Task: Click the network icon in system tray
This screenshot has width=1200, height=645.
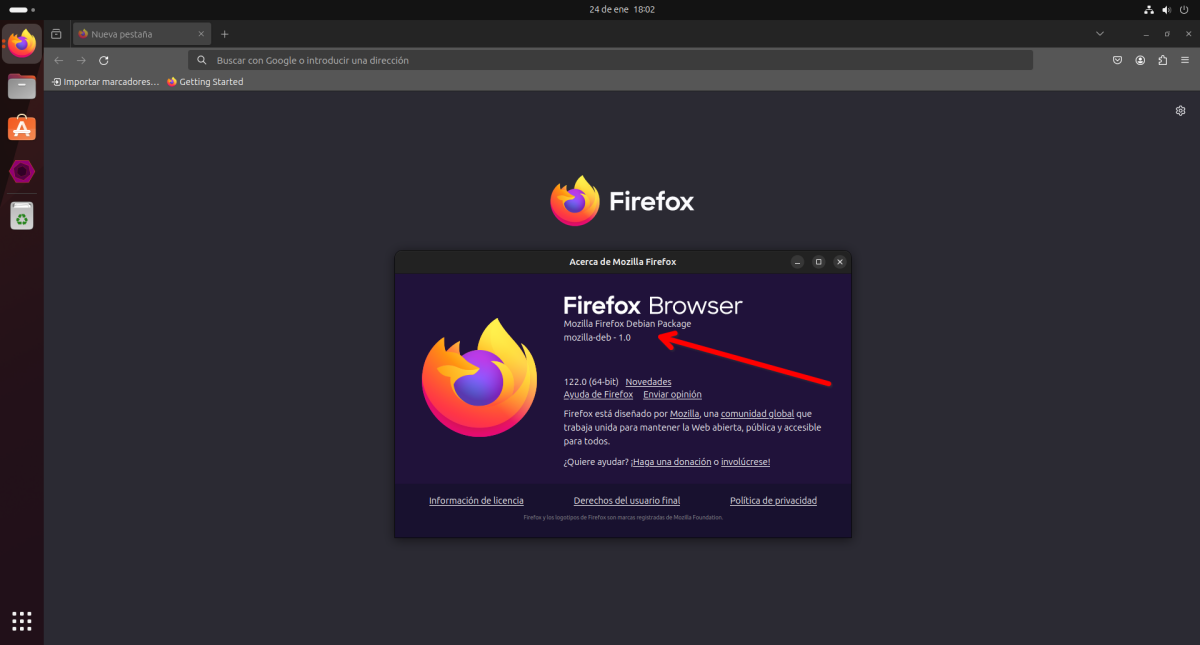Action: [1149, 9]
